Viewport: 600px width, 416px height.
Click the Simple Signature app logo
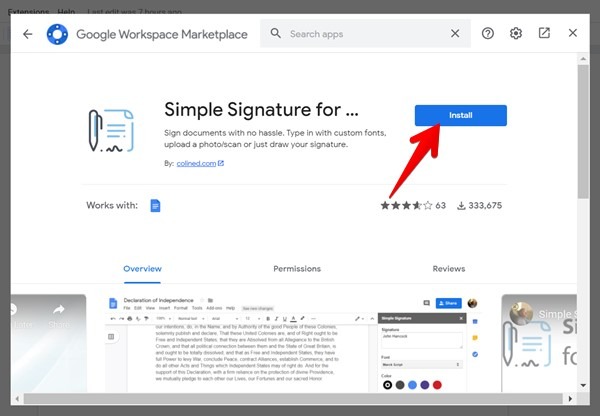click(x=111, y=131)
